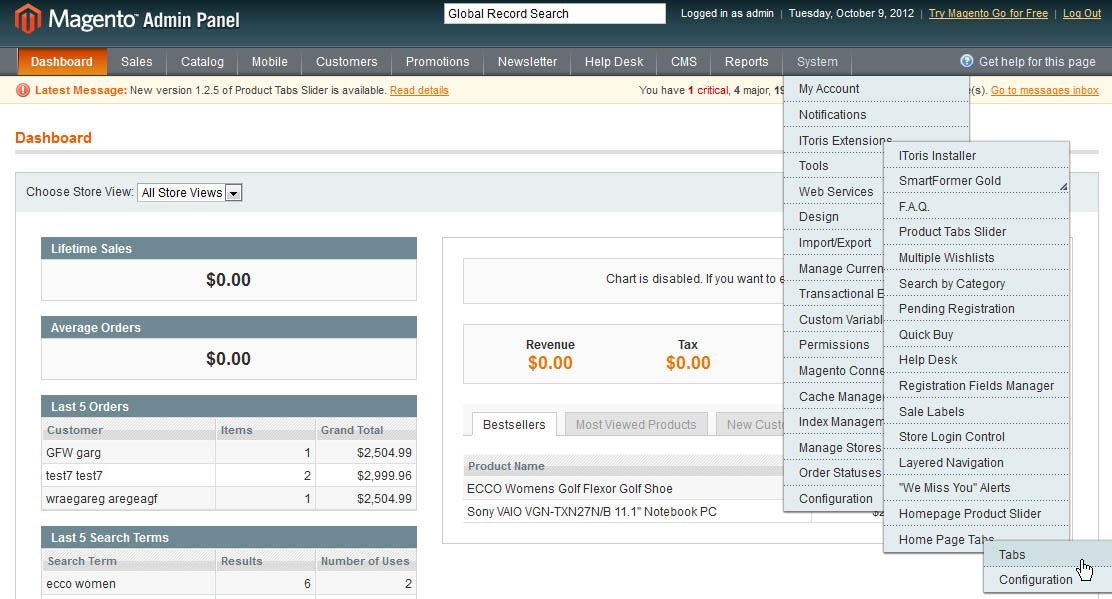Select Configuration under Home Page Tabs
1112x599 pixels.
[x=1047, y=580]
